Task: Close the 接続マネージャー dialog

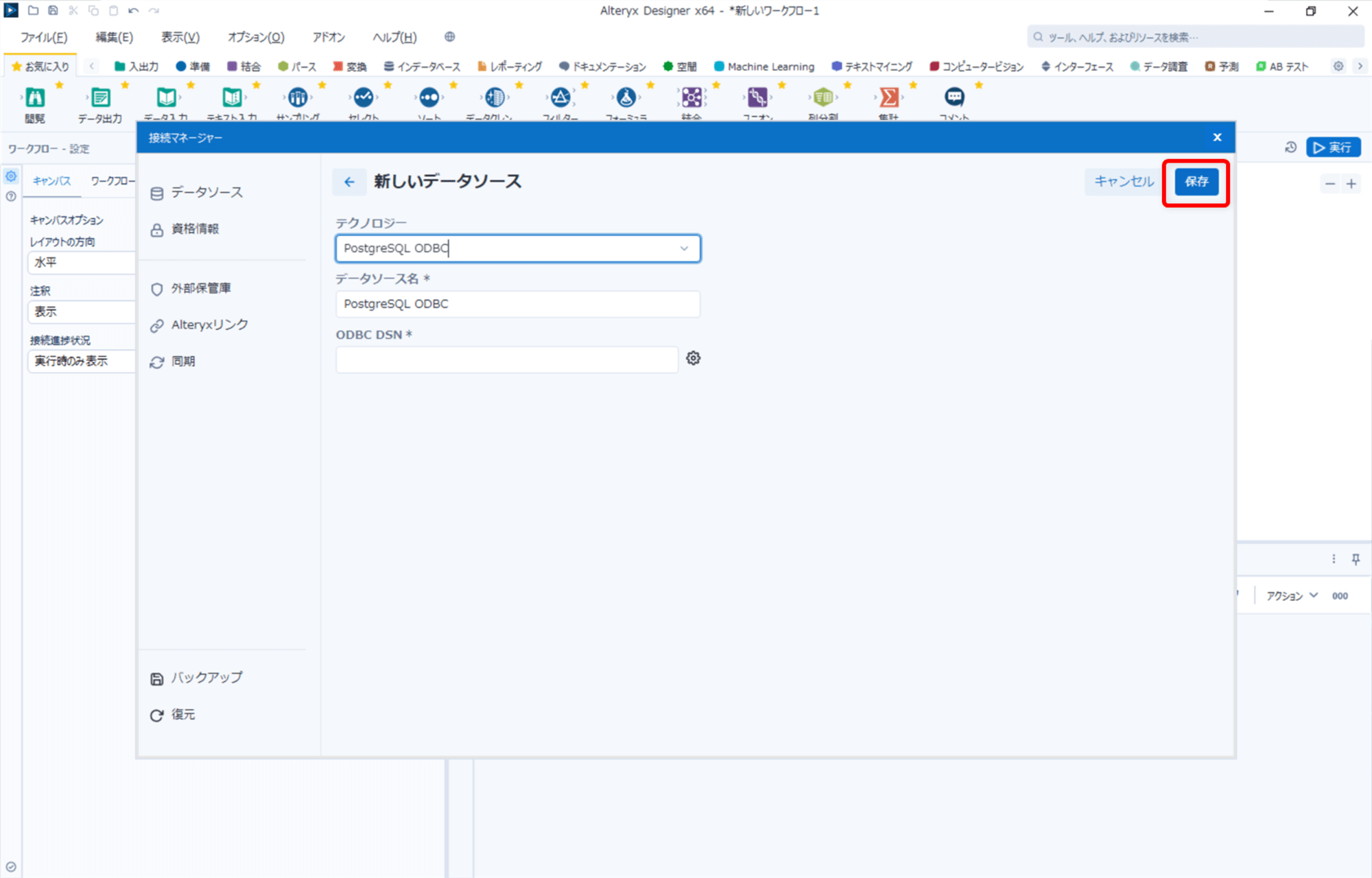Action: click(x=1217, y=137)
